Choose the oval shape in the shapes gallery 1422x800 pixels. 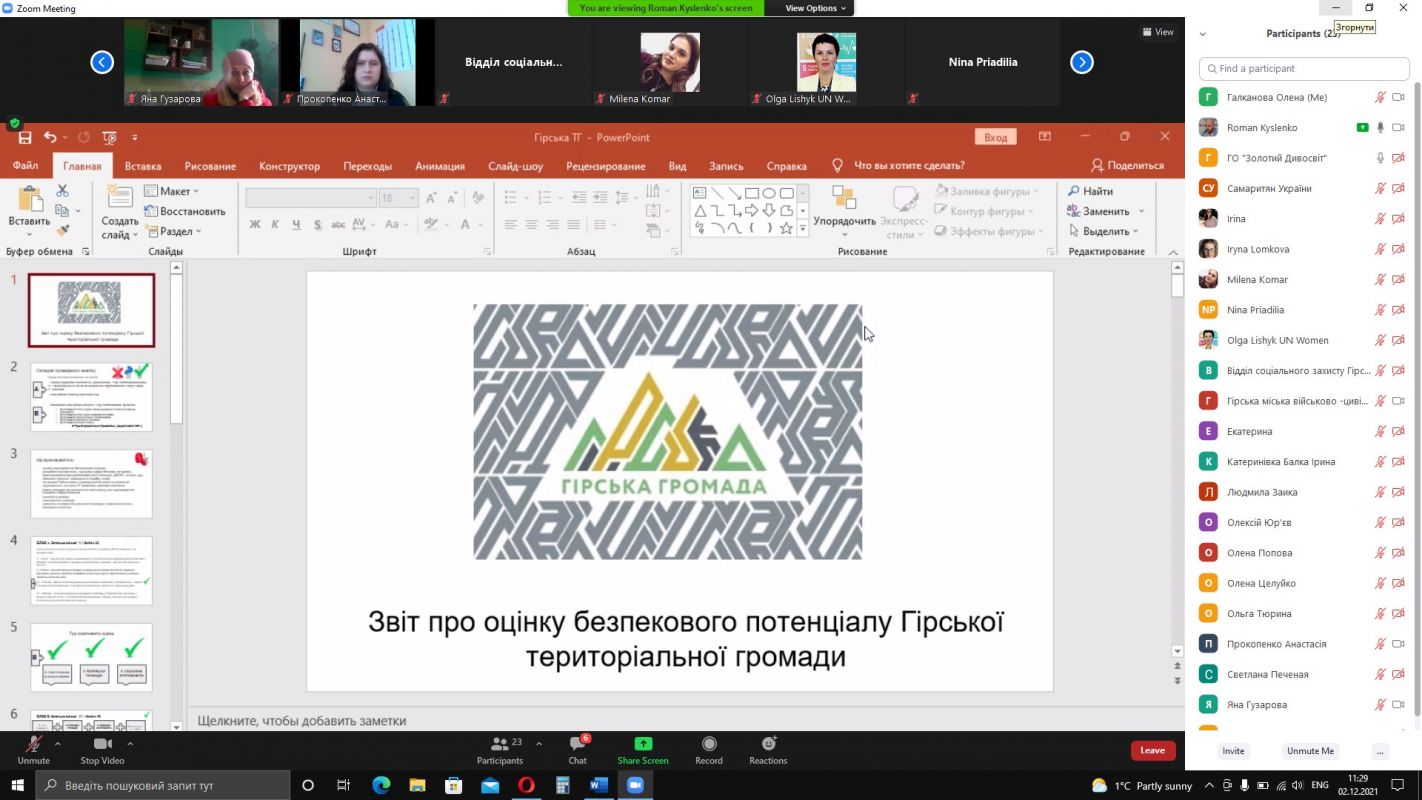click(769, 193)
